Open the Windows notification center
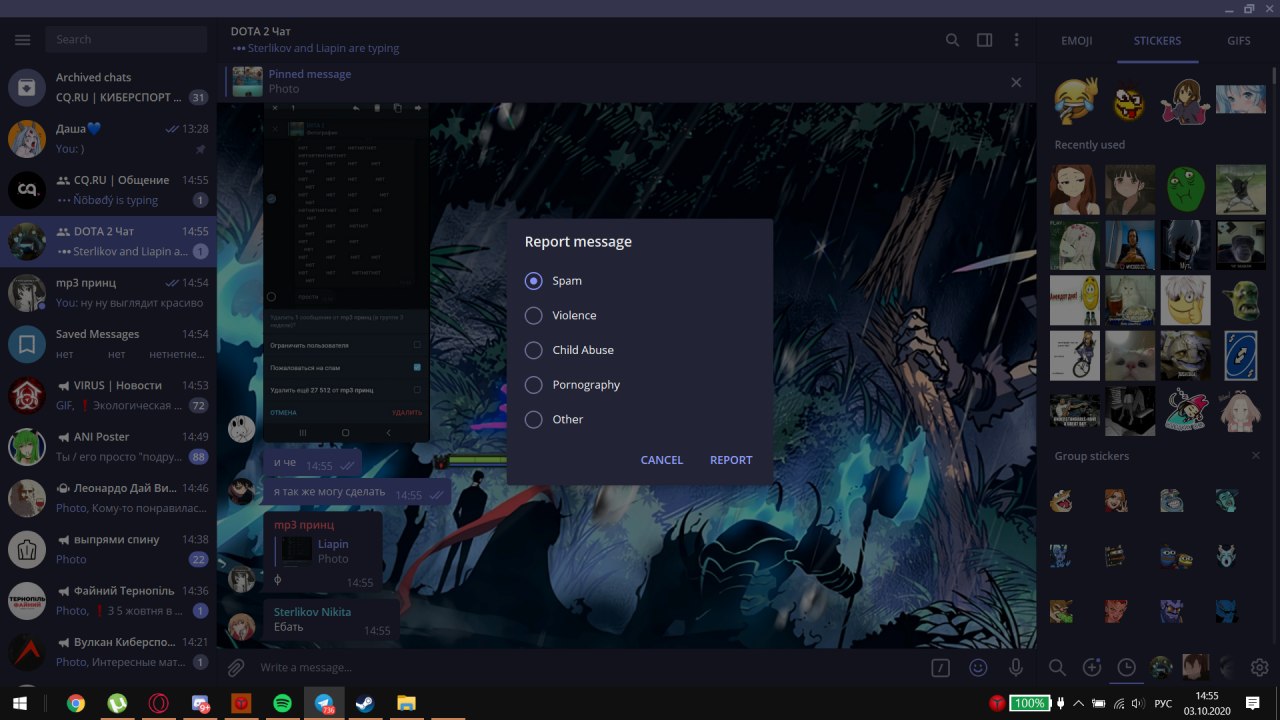Image resolution: width=1280 pixels, height=720 pixels. [x=1253, y=703]
